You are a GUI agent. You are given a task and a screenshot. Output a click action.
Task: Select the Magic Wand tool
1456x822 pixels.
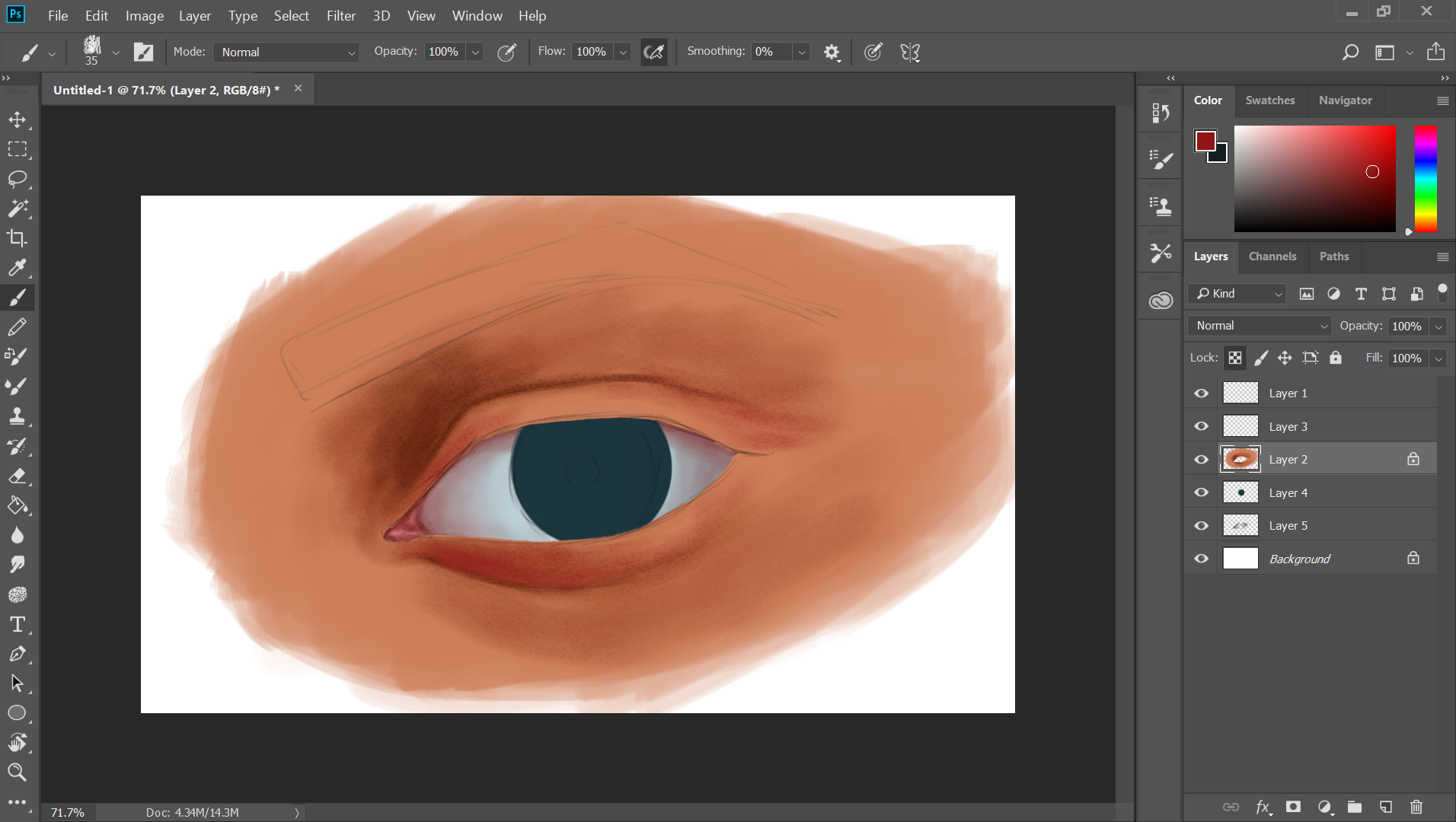pos(18,209)
